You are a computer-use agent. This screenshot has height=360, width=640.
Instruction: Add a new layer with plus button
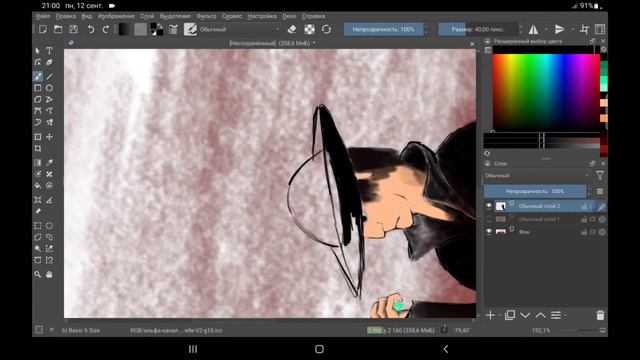tap(490, 315)
